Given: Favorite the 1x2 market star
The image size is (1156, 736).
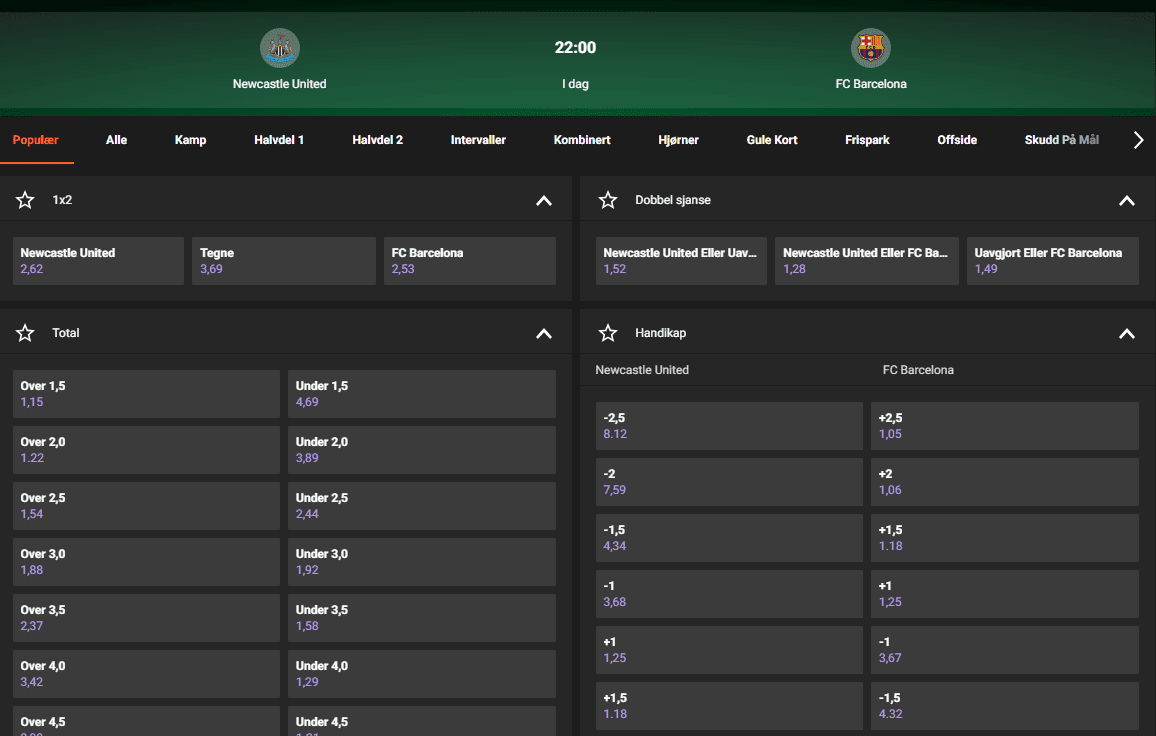Looking at the screenshot, I should coord(25,200).
